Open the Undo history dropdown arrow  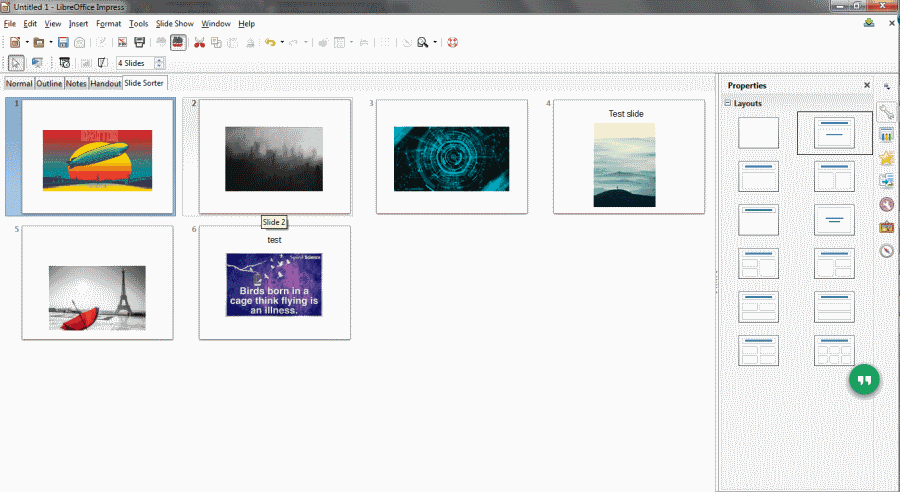[282, 42]
